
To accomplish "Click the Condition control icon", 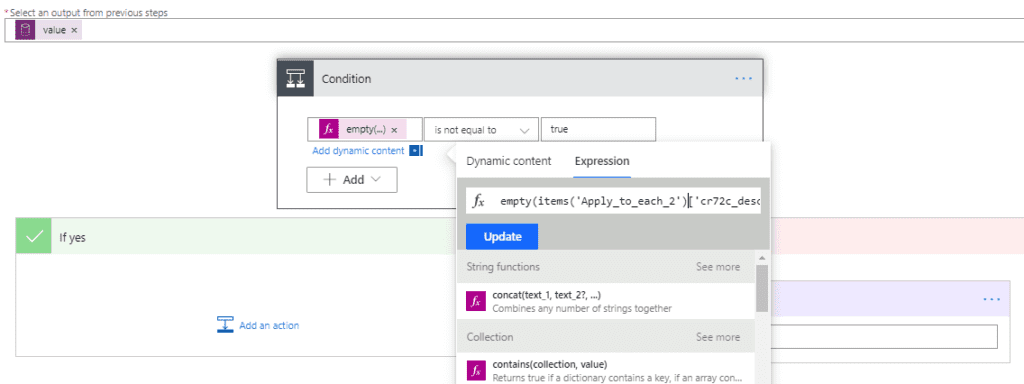I will 296,78.
